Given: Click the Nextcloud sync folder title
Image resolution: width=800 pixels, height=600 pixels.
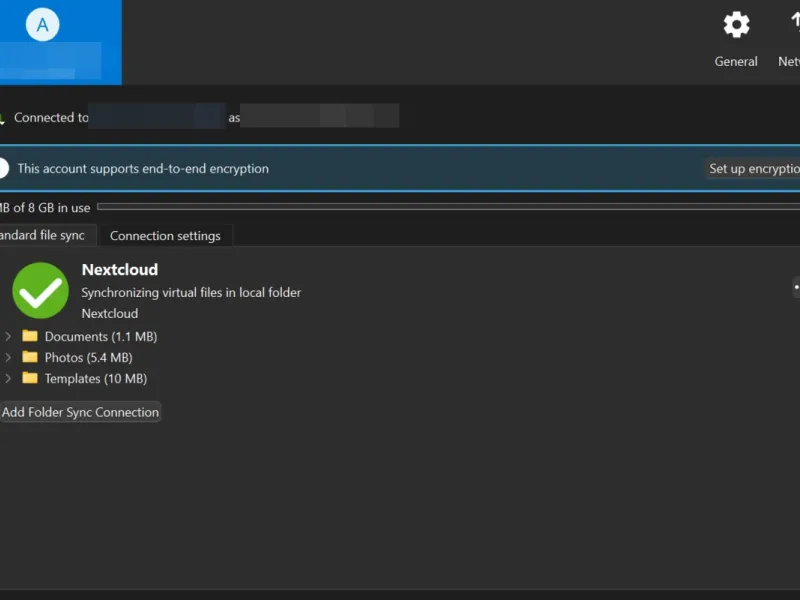Looking at the screenshot, I should point(120,269).
